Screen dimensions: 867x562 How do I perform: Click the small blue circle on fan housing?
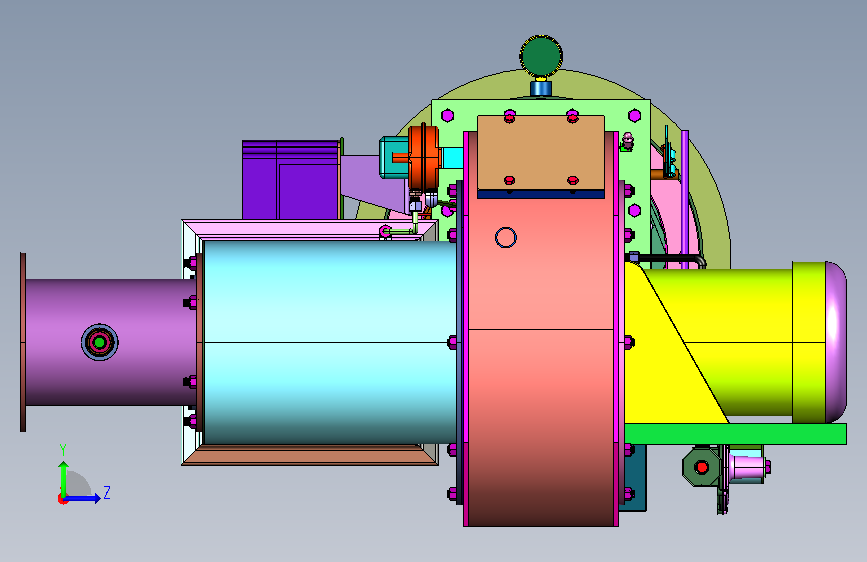[505, 237]
